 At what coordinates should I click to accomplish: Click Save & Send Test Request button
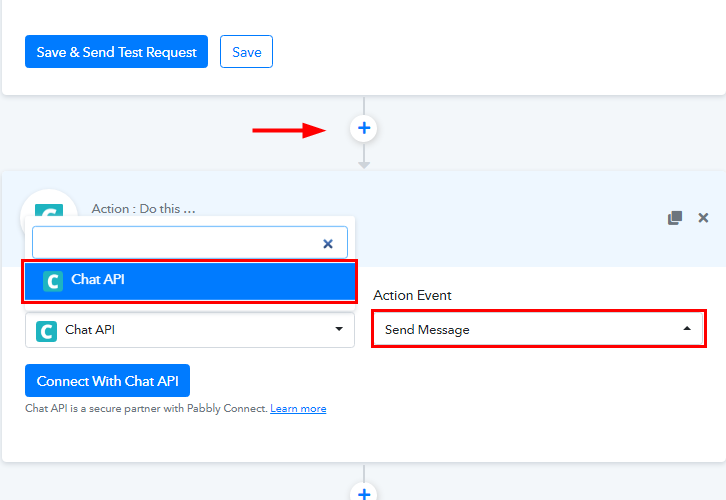(x=116, y=52)
